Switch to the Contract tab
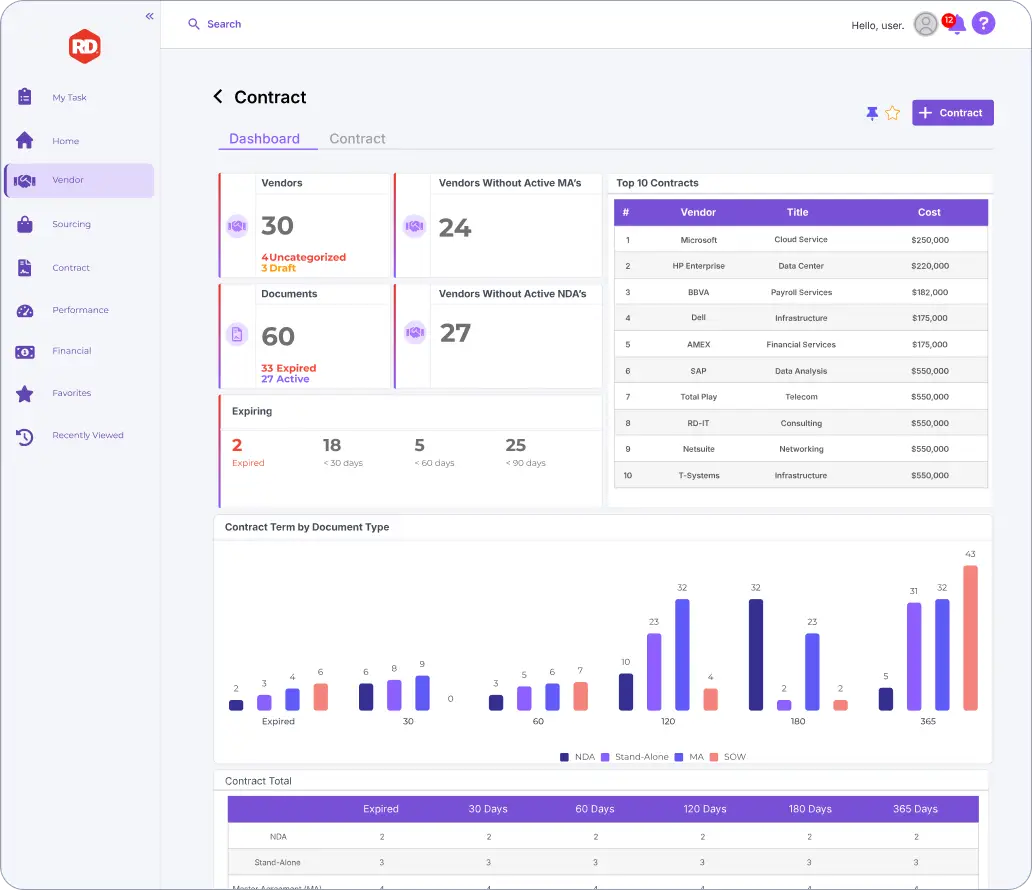Image resolution: width=1032 pixels, height=890 pixels. click(357, 139)
